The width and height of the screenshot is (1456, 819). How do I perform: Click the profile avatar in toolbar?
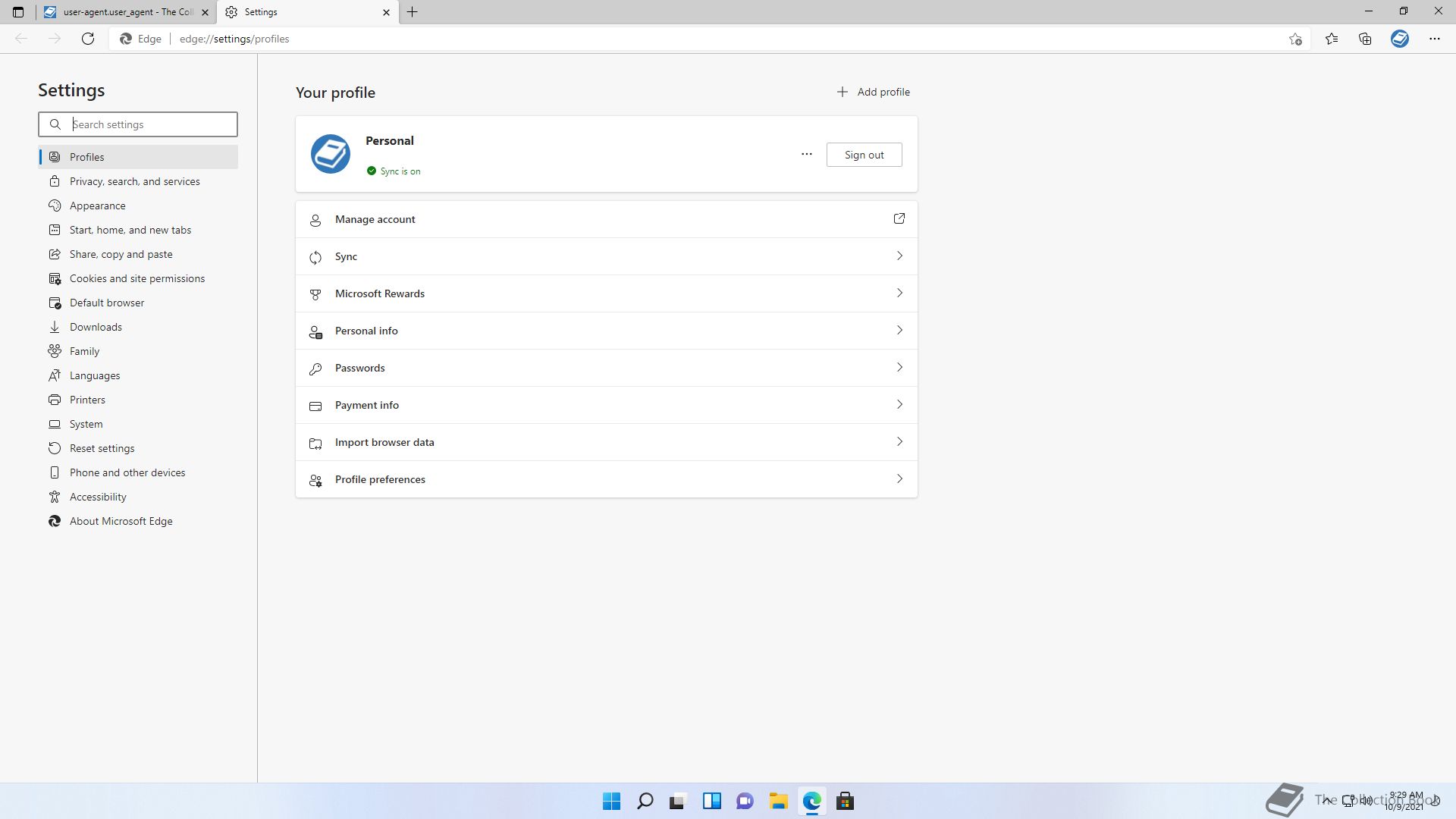pos(1399,39)
